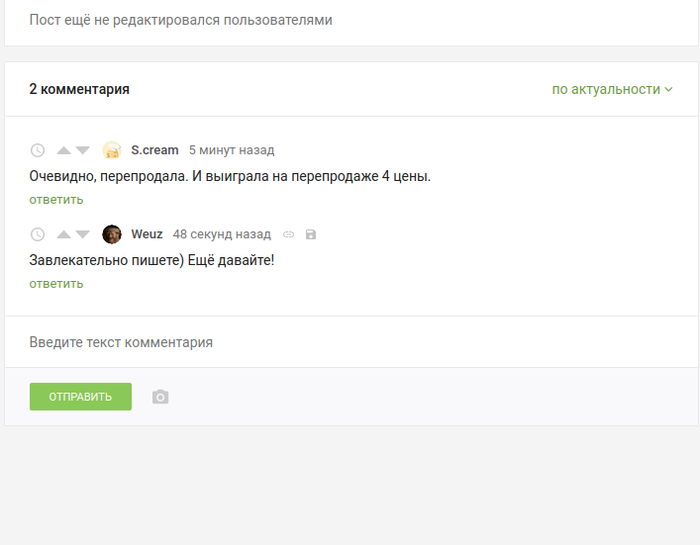
Task: Click the clock icon beside Weuz's comment
Action: (x=38, y=235)
